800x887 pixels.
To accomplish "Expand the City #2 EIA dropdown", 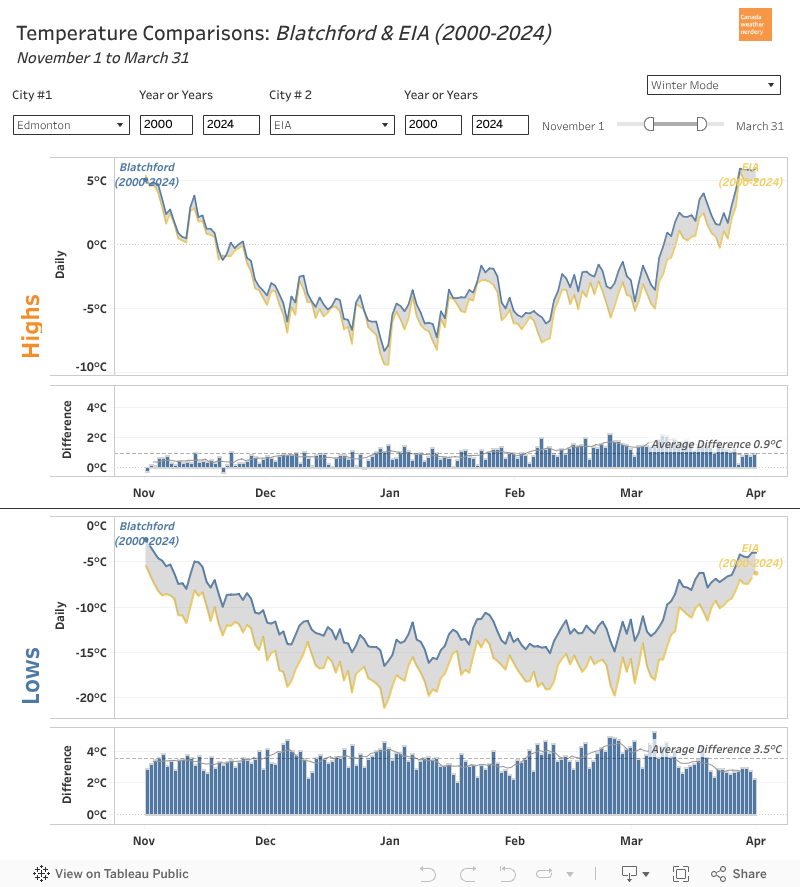I will tap(332, 125).
